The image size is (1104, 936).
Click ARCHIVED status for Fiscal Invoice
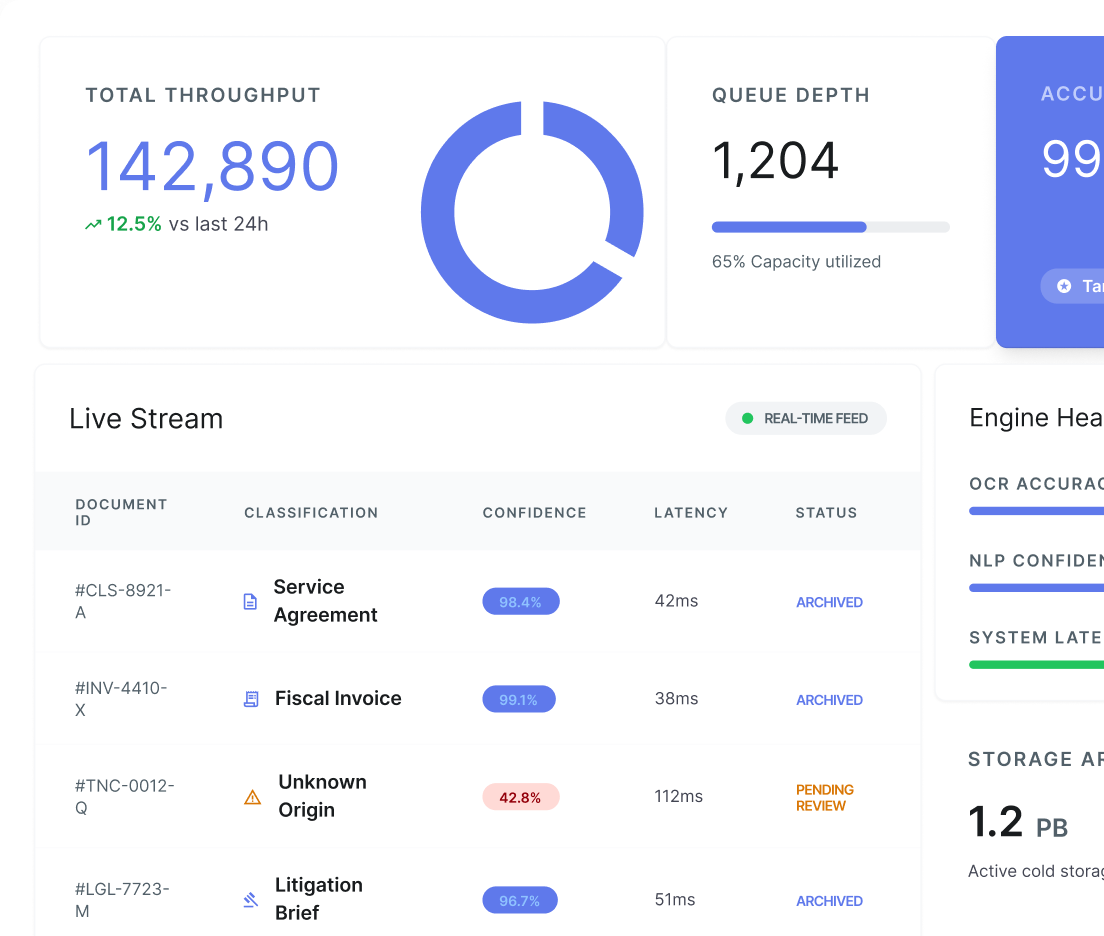829,700
